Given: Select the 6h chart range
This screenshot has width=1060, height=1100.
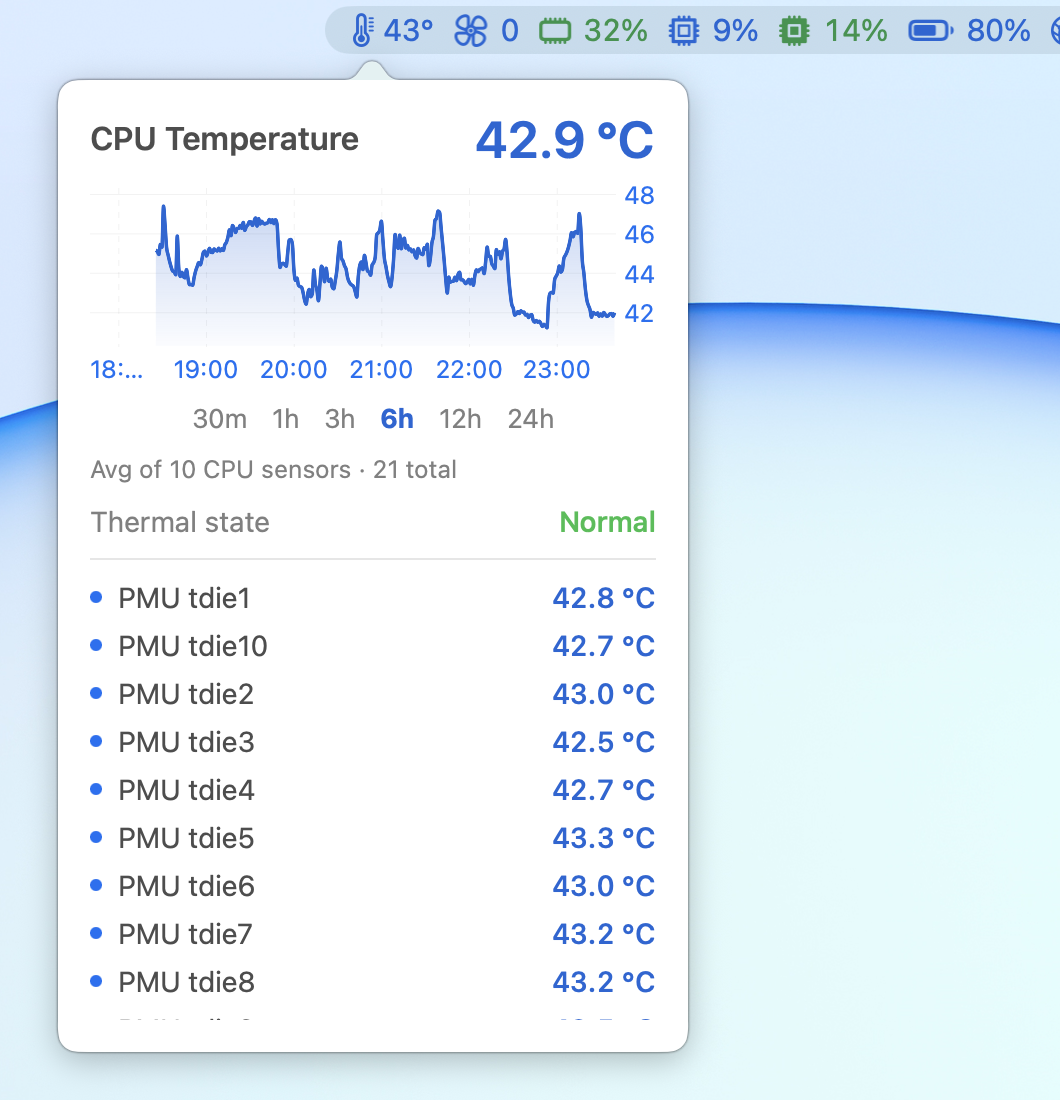Looking at the screenshot, I should pyautogui.click(x=397, y=419).
